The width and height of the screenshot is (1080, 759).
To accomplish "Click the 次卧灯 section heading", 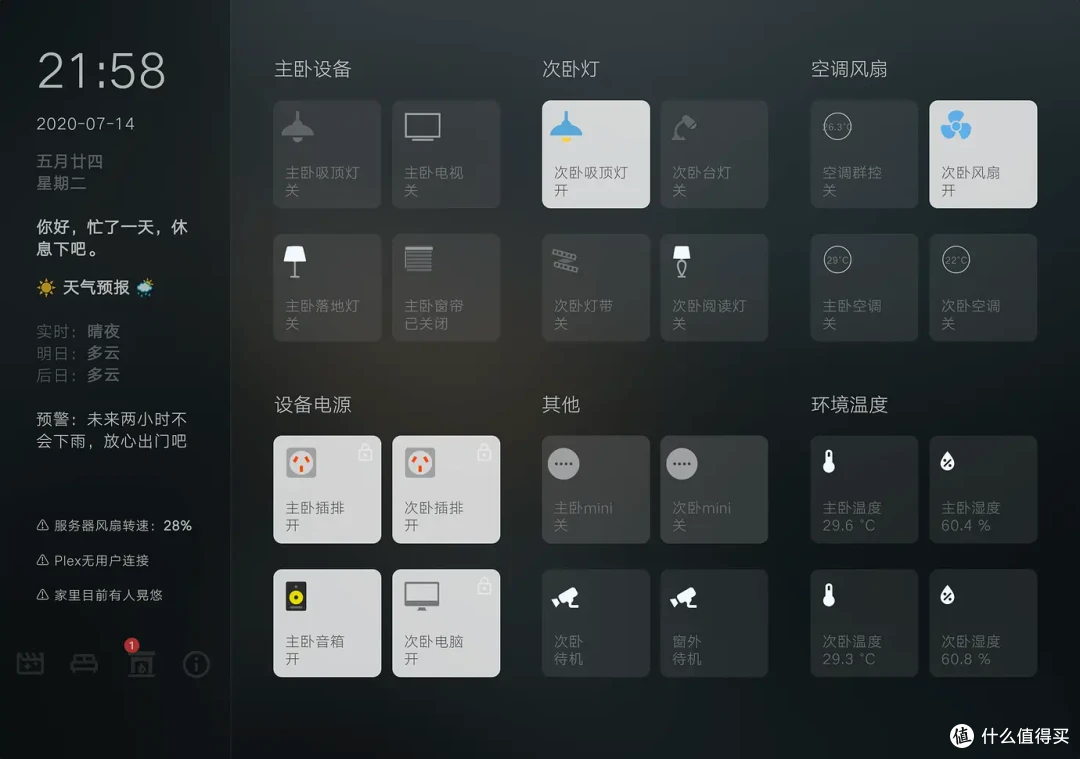I will [x=571, y=69].
